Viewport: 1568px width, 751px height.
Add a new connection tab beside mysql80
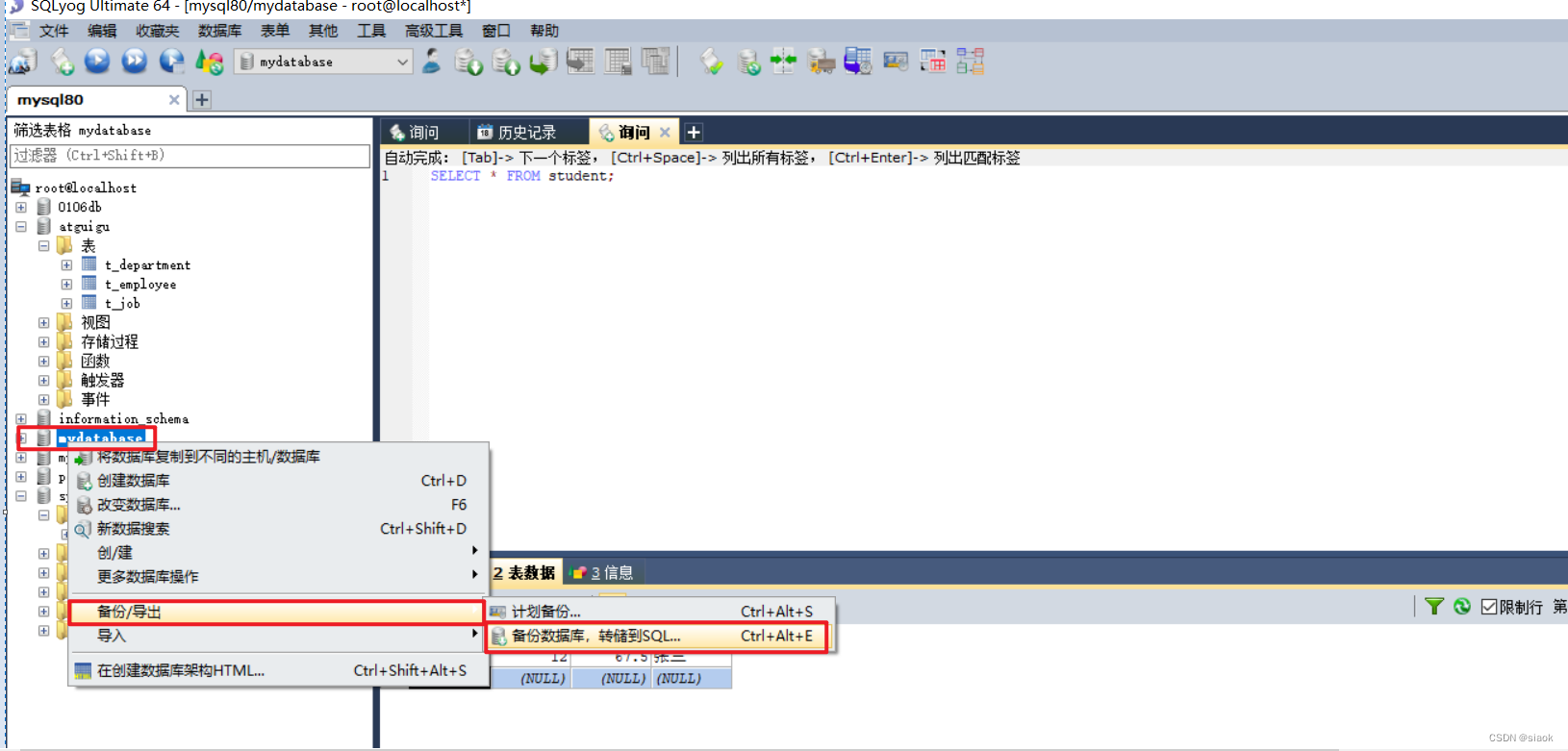point(202,99)
